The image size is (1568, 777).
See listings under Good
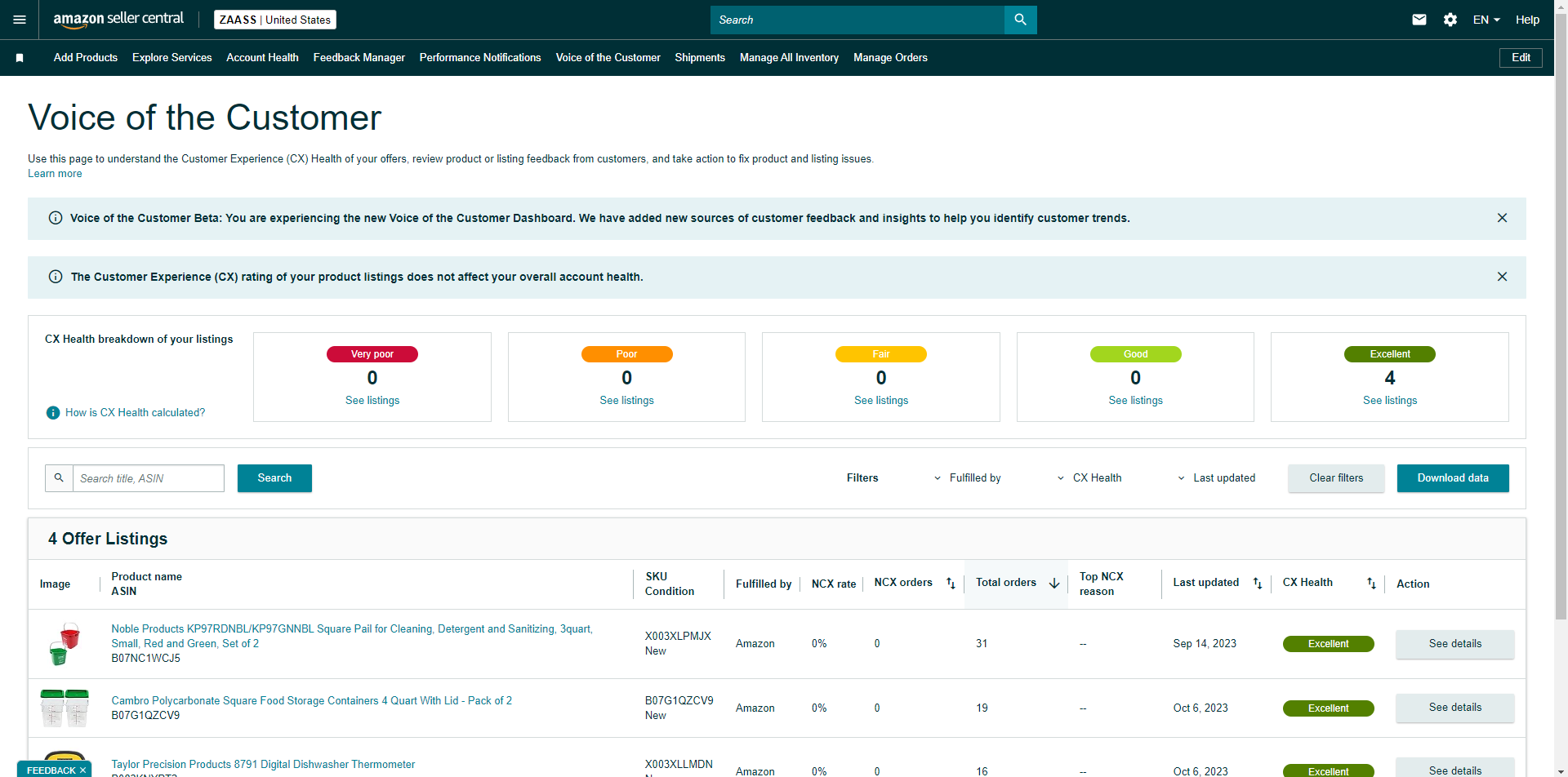point(1136,401)
